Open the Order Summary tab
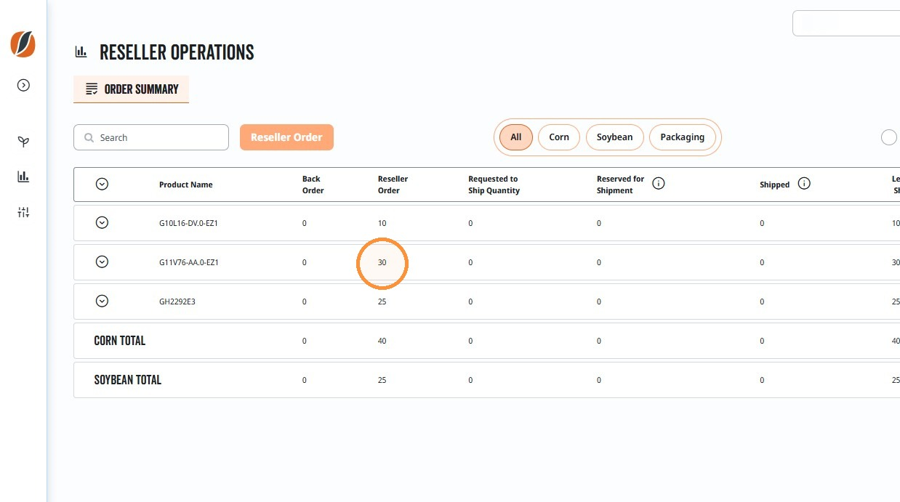 [x=131, y=89]
